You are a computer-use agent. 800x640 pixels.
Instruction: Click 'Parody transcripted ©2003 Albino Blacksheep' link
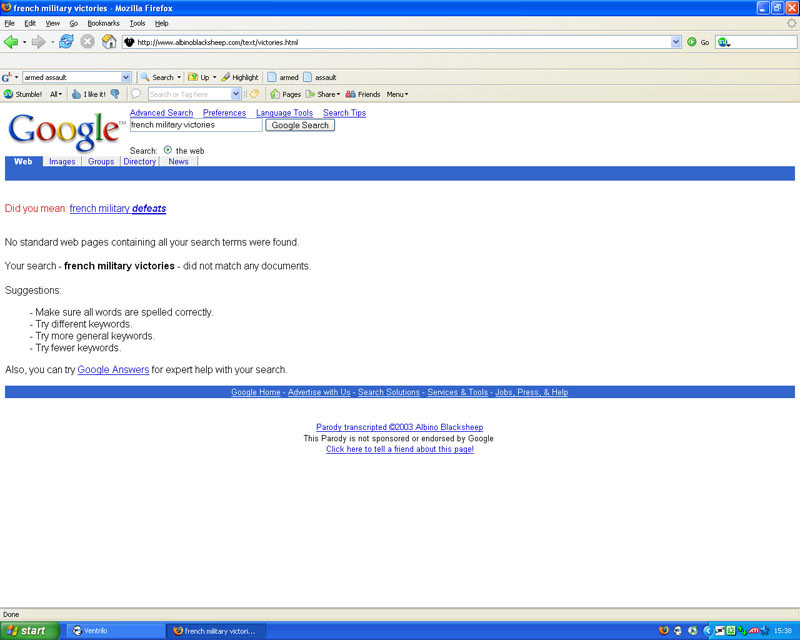coord(399,427)
